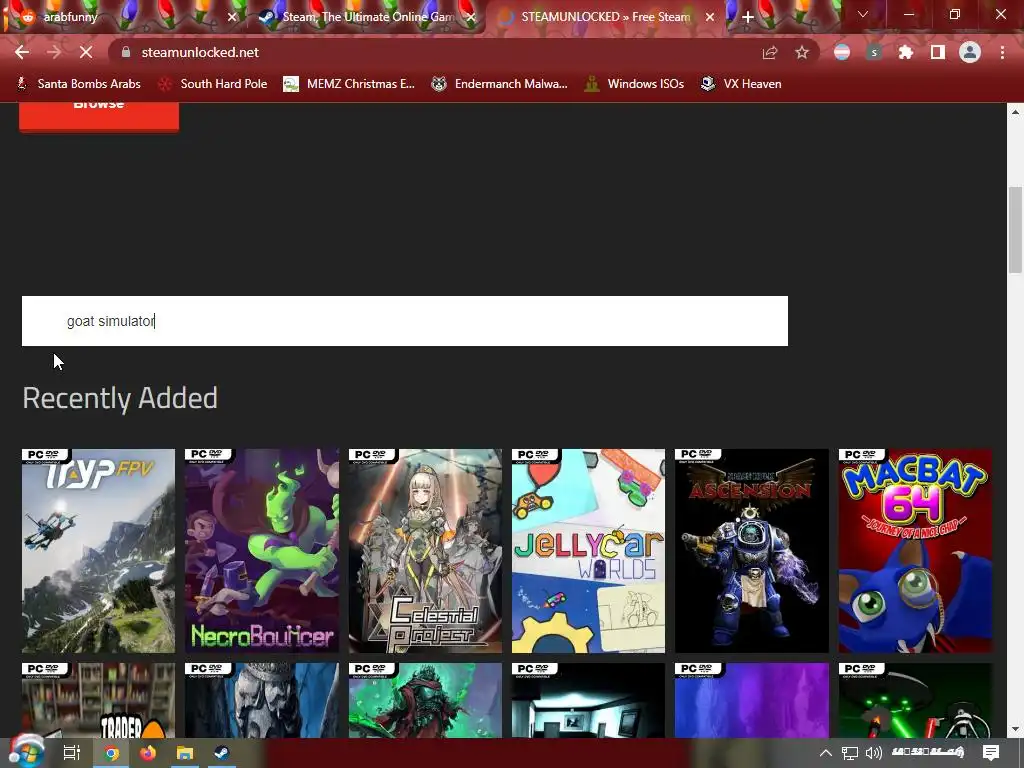
Task: Click the scrollbar up arrow
Action: coord(1015,112)
